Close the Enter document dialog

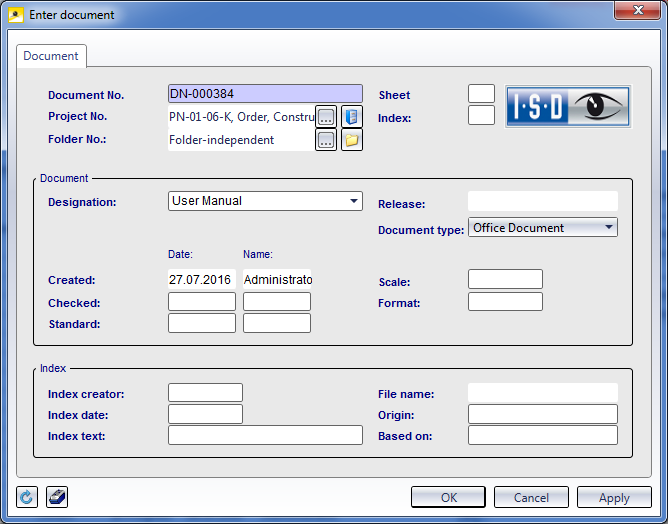coord(634,11)
